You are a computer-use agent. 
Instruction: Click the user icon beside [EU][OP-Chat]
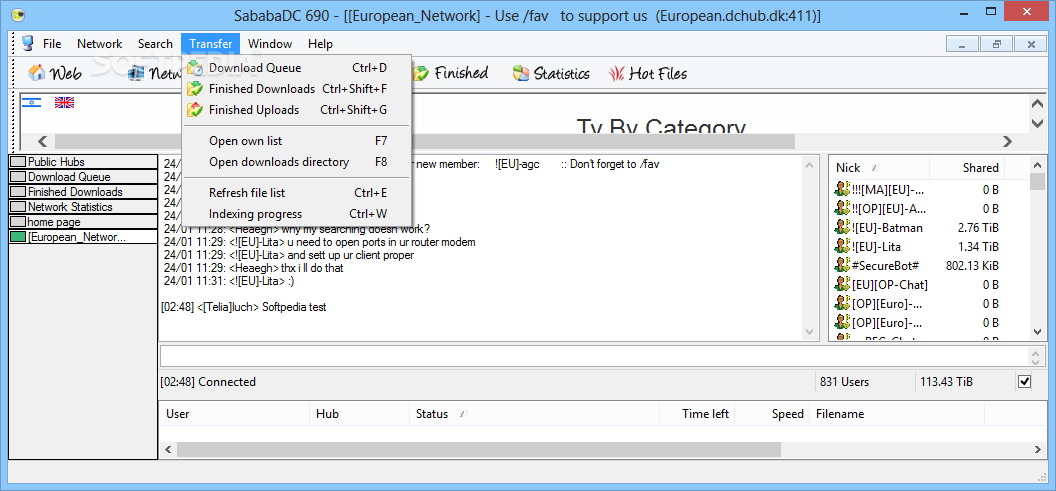[842, 284]
